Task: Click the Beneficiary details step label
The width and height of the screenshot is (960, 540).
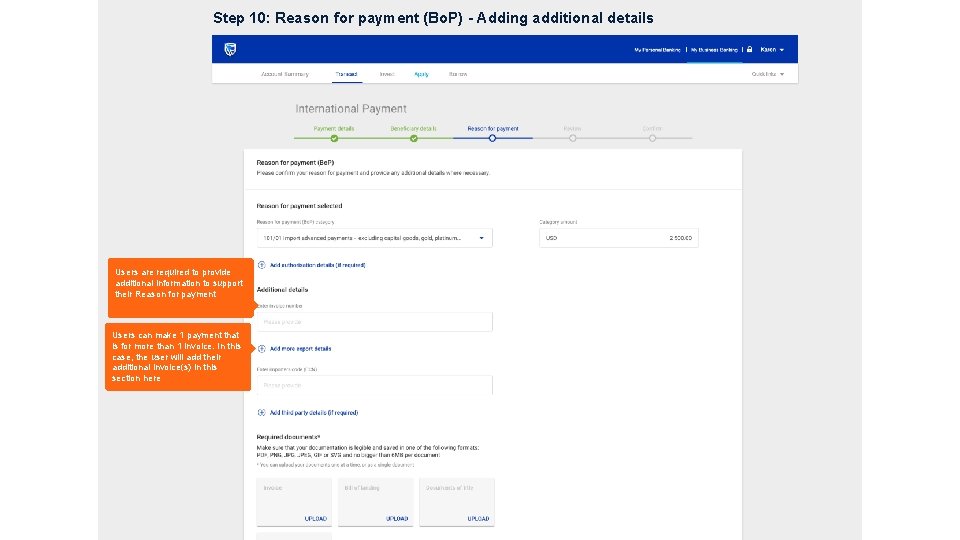Action: point(413,129)
